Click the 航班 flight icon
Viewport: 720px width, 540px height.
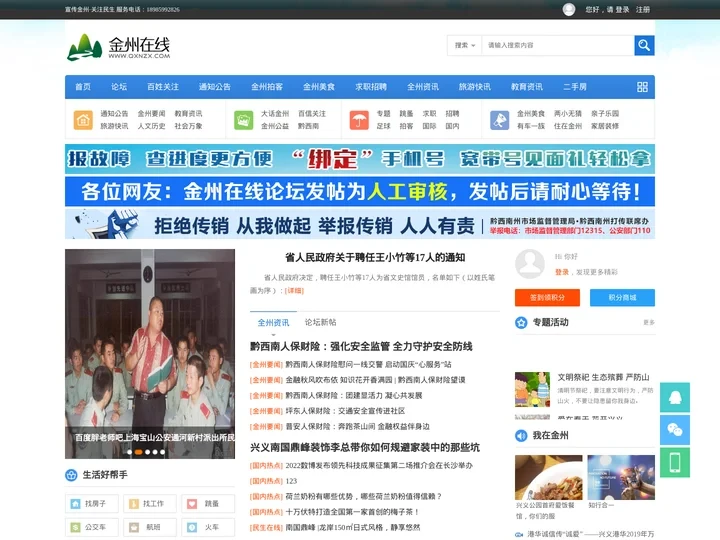134,527
